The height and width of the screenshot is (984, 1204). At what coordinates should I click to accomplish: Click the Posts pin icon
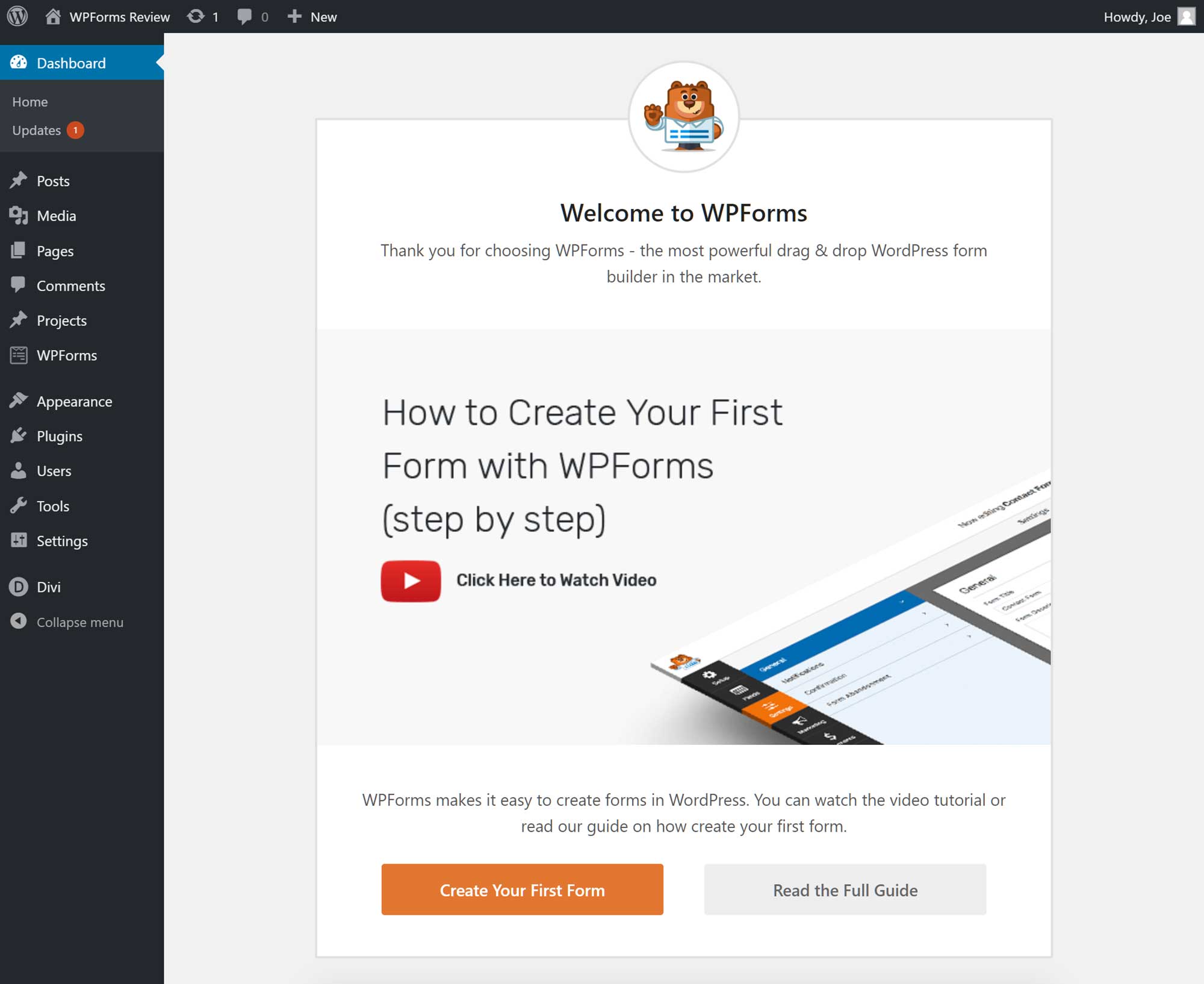(x=19, y=180)
